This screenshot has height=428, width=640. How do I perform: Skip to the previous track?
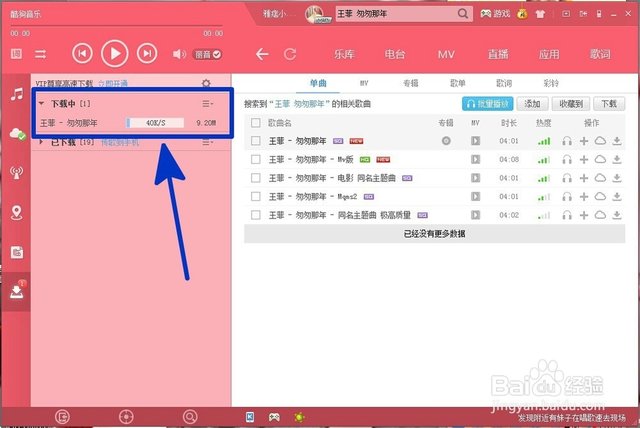click(82, 53)
